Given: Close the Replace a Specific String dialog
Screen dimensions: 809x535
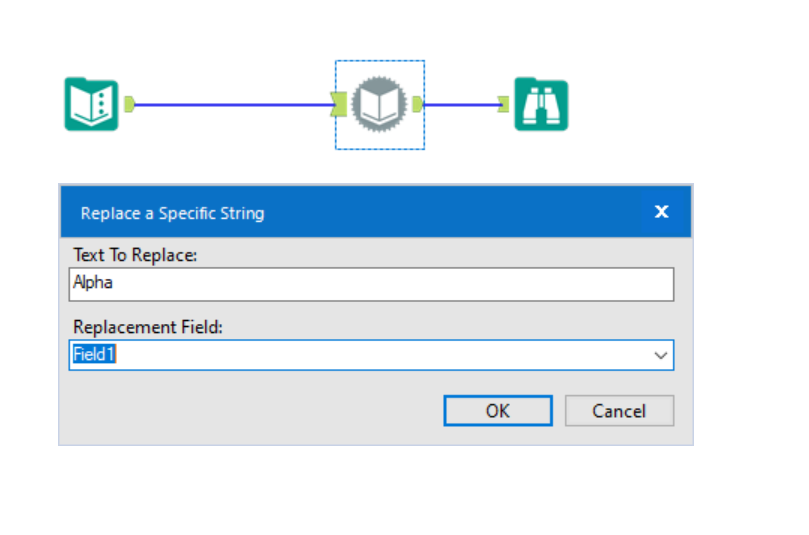Looking at the screenshot, I should 661,212.
